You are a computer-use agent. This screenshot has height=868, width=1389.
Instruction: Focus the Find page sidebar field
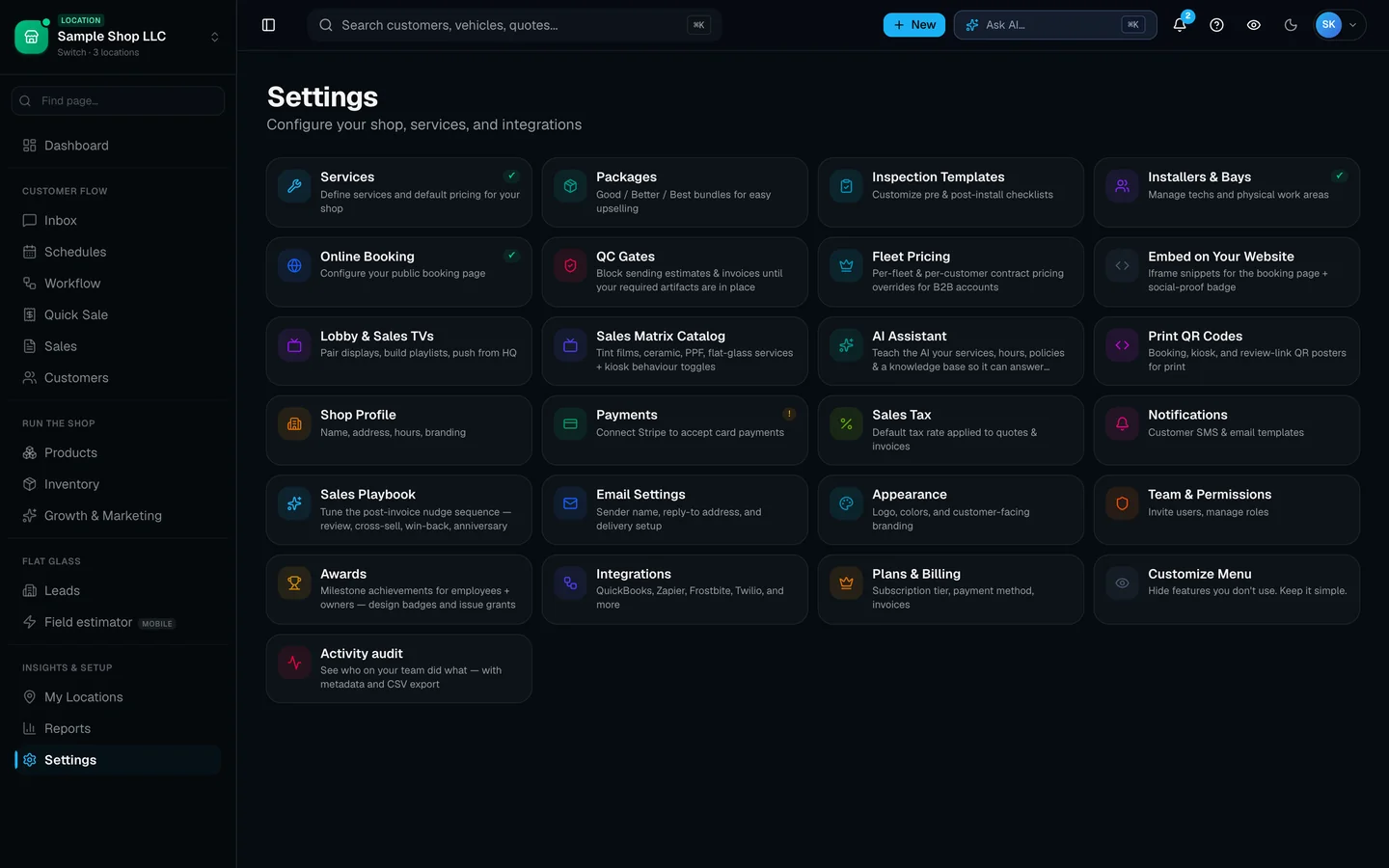[118, 100]
